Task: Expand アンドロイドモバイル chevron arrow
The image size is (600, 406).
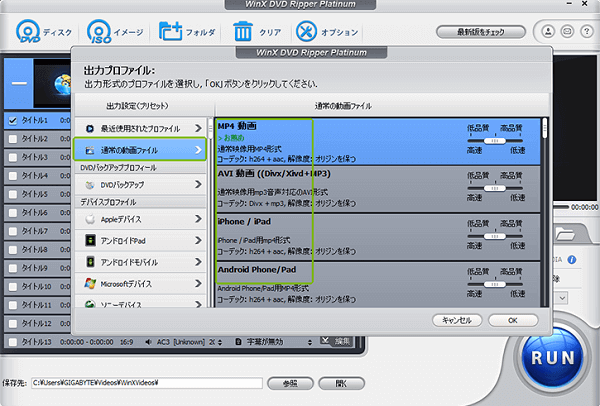Action: click(198, 262)
